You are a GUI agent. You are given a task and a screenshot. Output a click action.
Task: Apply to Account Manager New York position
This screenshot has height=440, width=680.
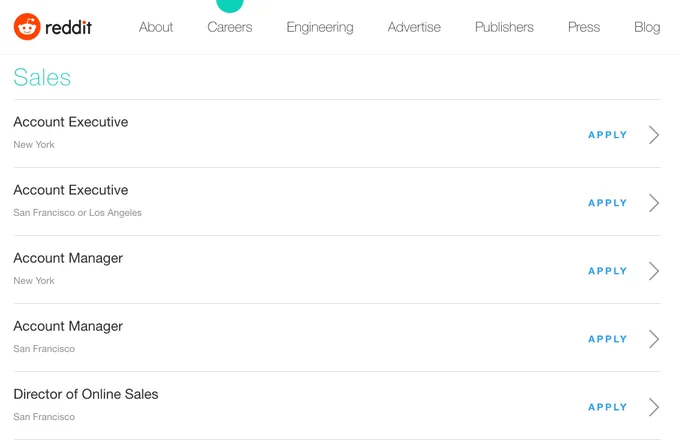[x=608, y=271]
